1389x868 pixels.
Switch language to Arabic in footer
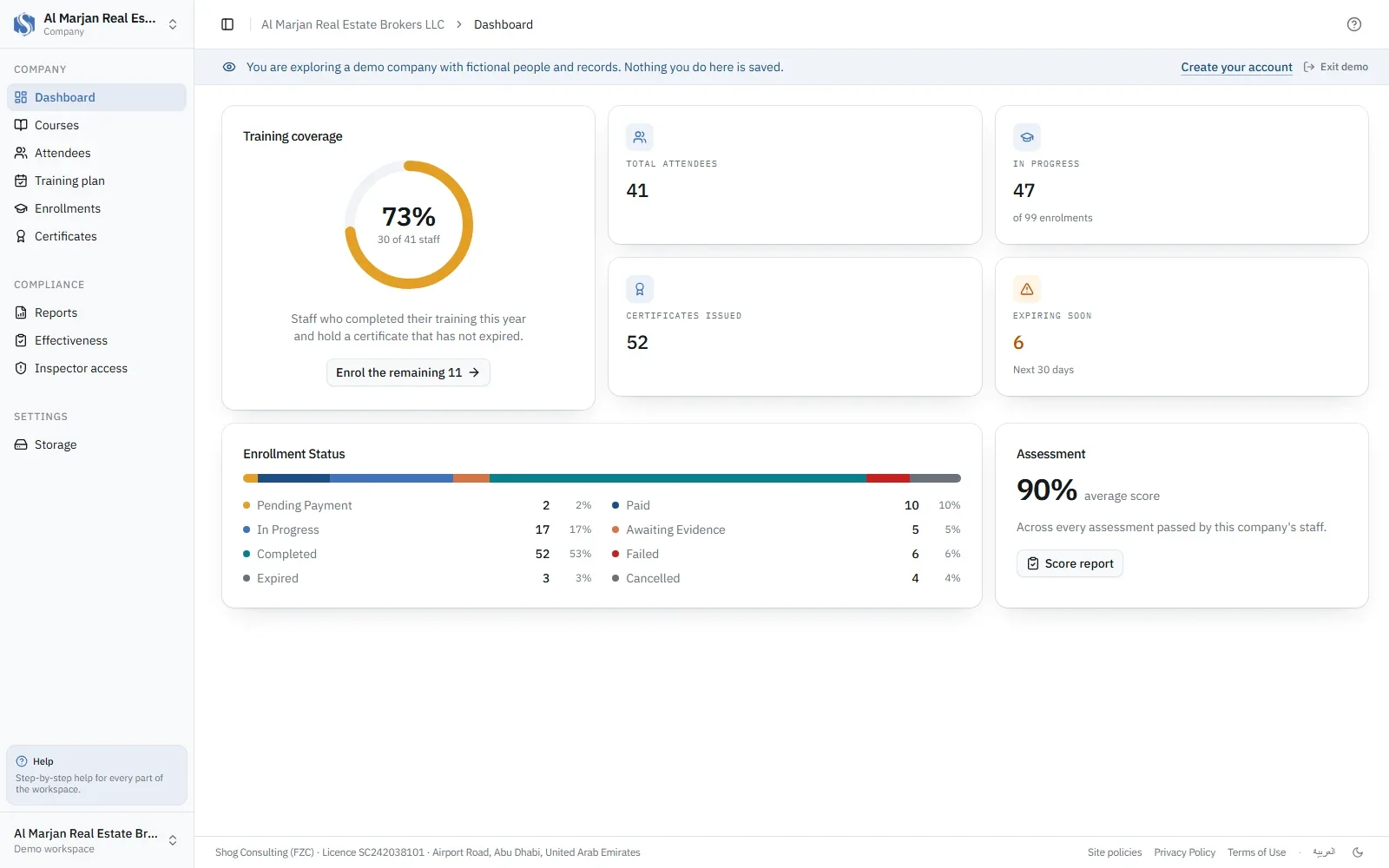1324,852
